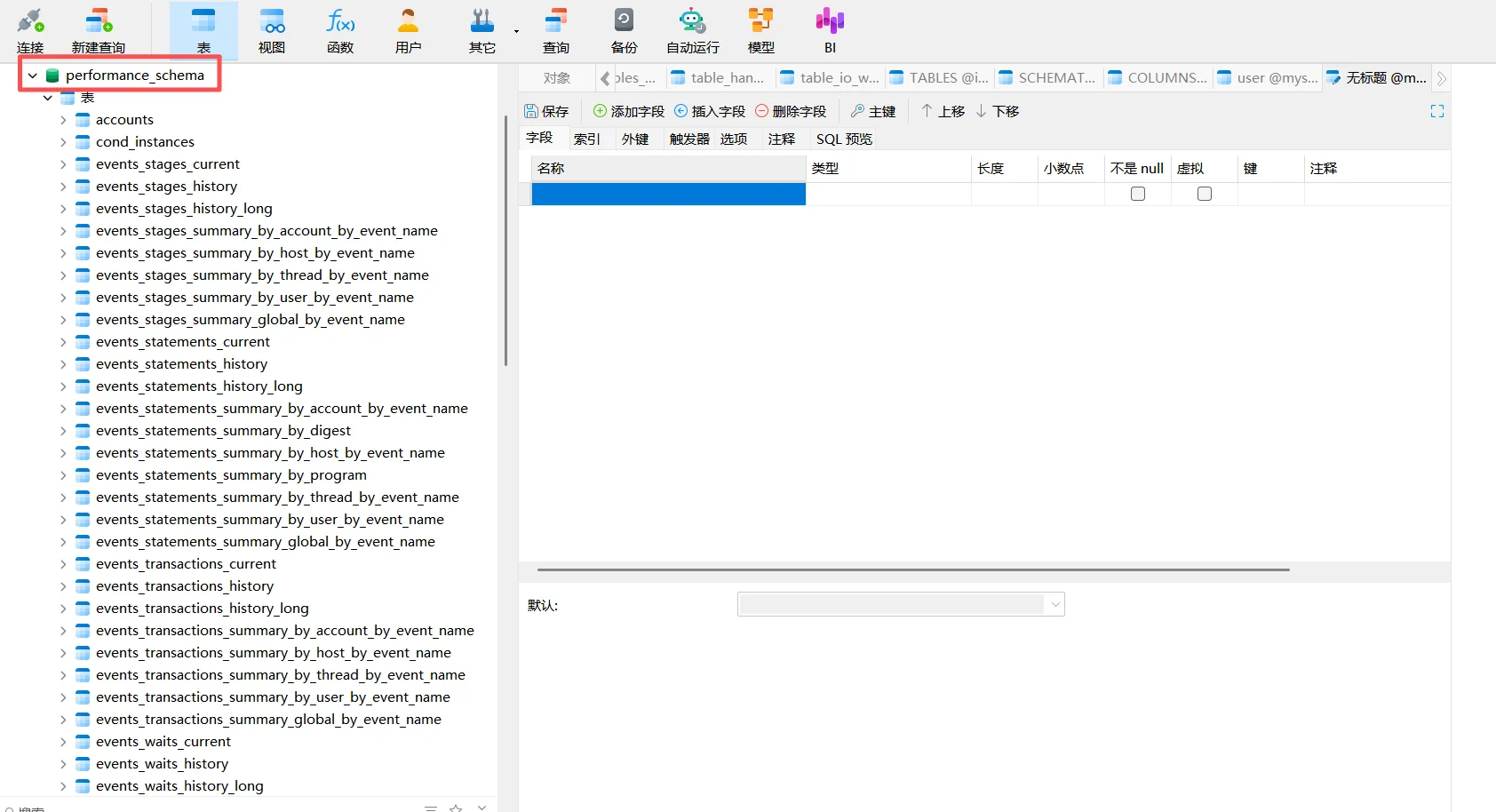Open 自动运行 (Automation) robot icon
The image size is (1496, 812).
[692, 30]
